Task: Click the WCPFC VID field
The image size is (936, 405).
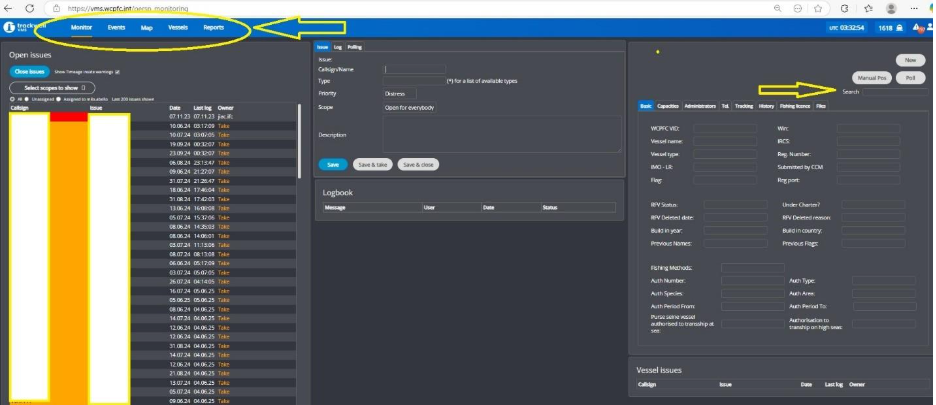Action: 725,128
